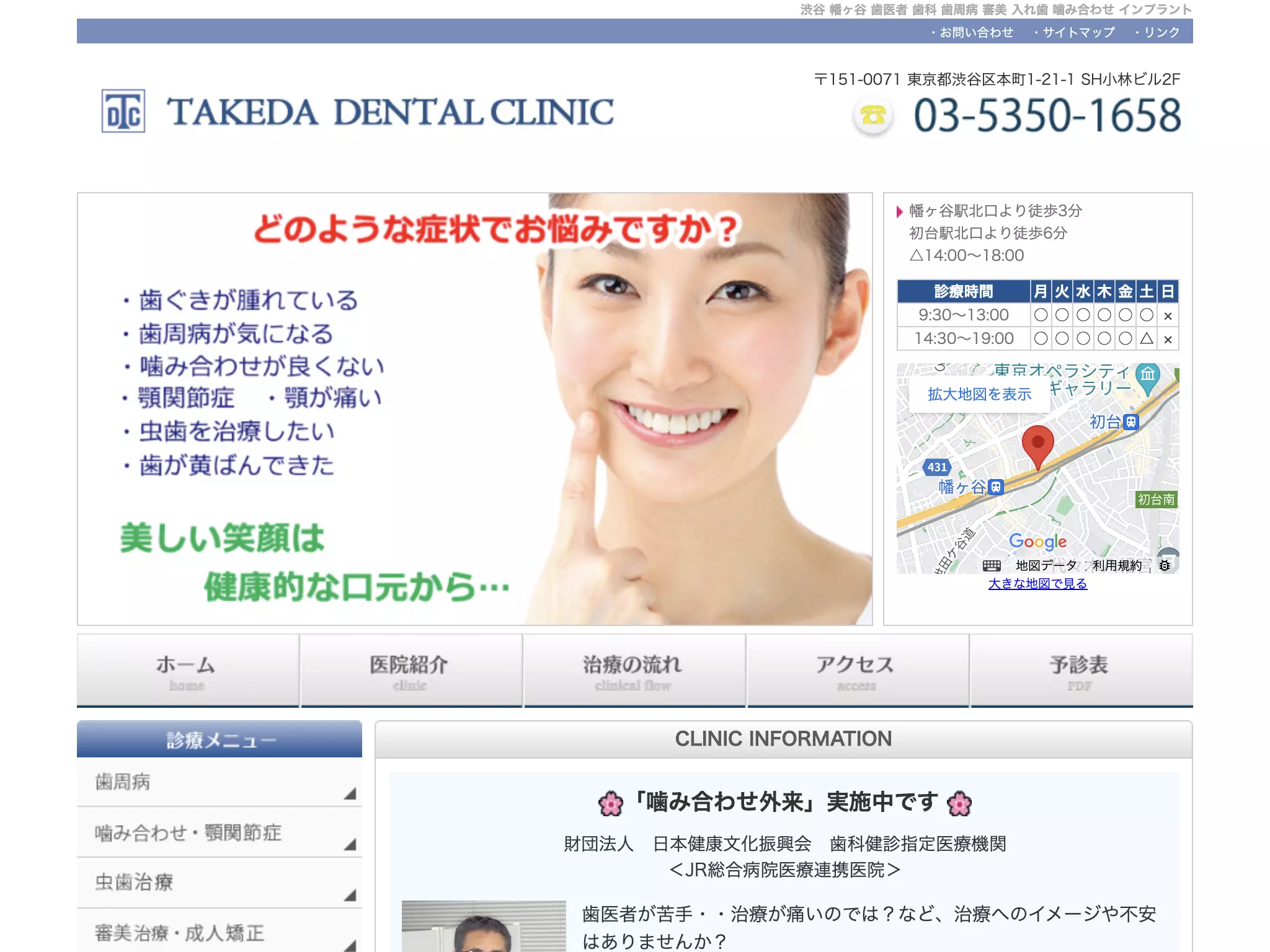Click the CLINIC INFORMATION heading
1270x952 pixels.
pyautogui.click(x=783, y=739)
